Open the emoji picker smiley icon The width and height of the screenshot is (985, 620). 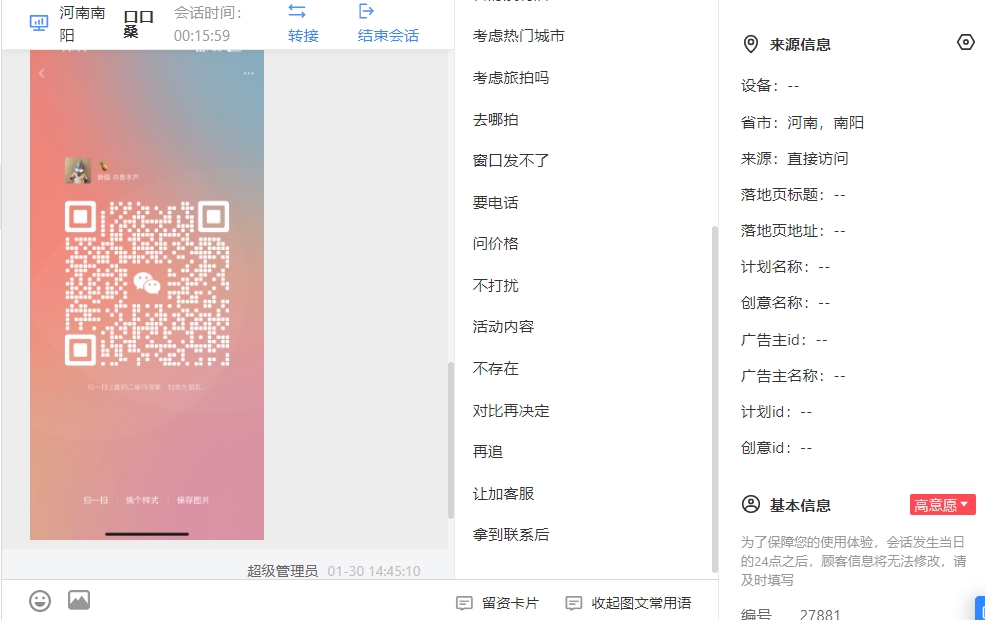[40, 601]
